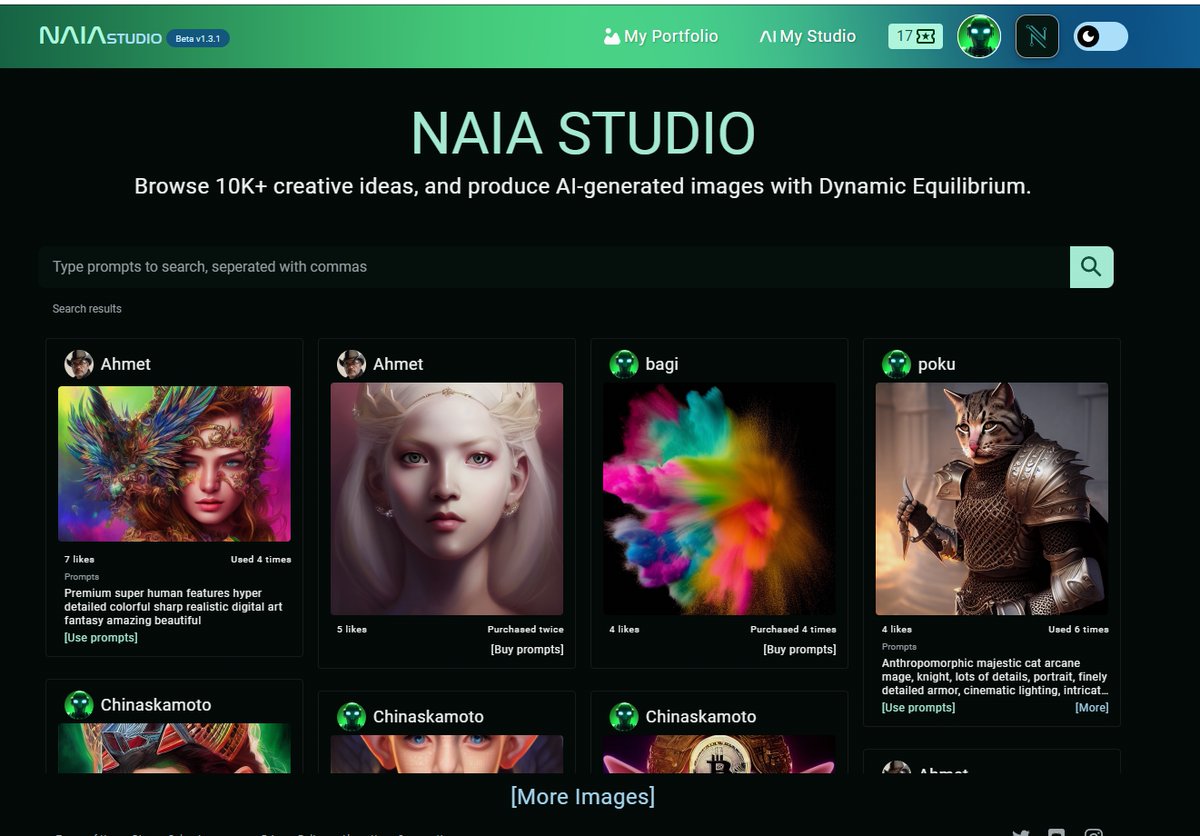Open the poku username link
Image resolution: width=1200 pixels, height=836 pixels.
tap(937, 364)
